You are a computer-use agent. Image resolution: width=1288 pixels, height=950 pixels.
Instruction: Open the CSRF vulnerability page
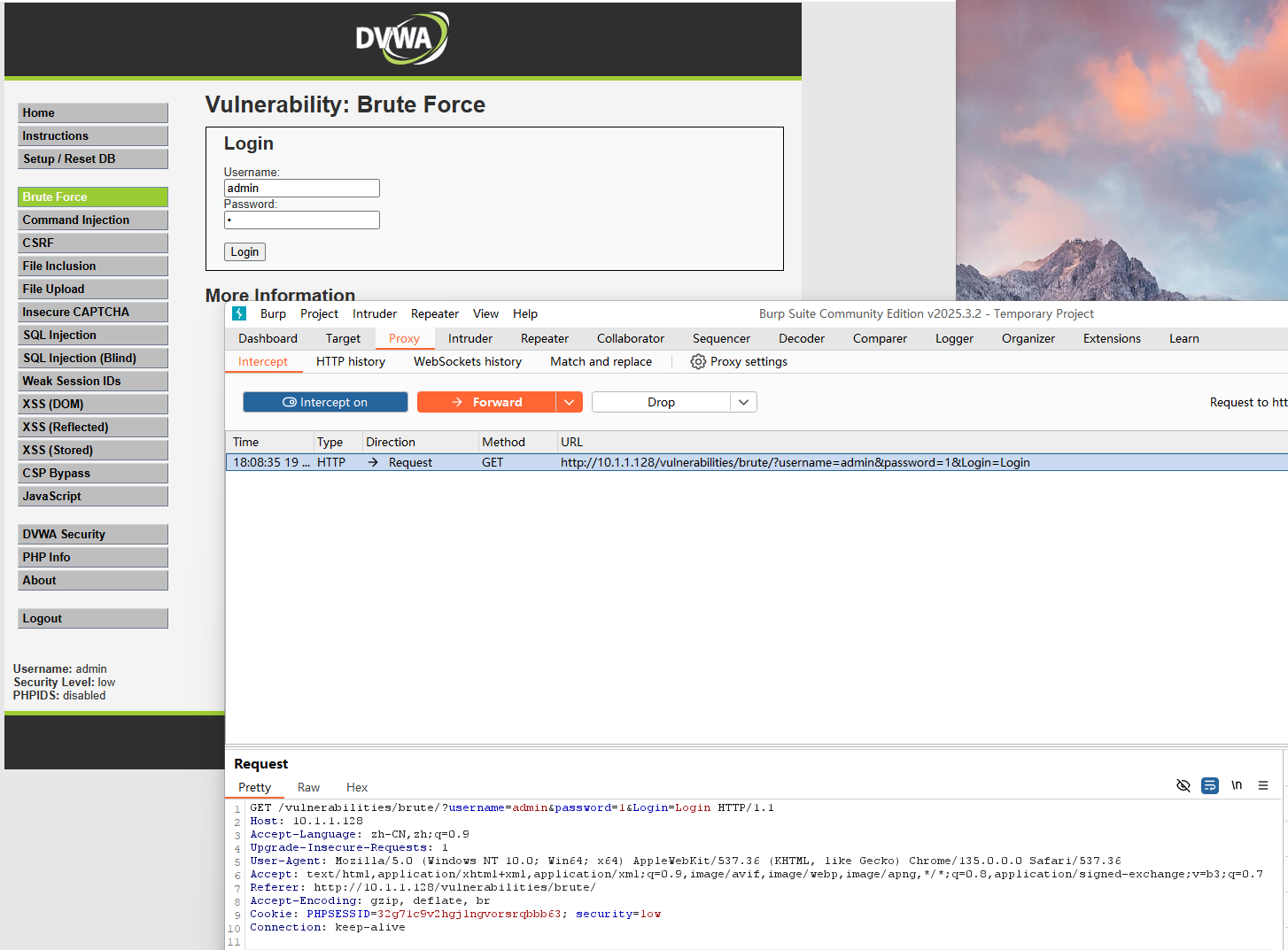click(93, 243)
